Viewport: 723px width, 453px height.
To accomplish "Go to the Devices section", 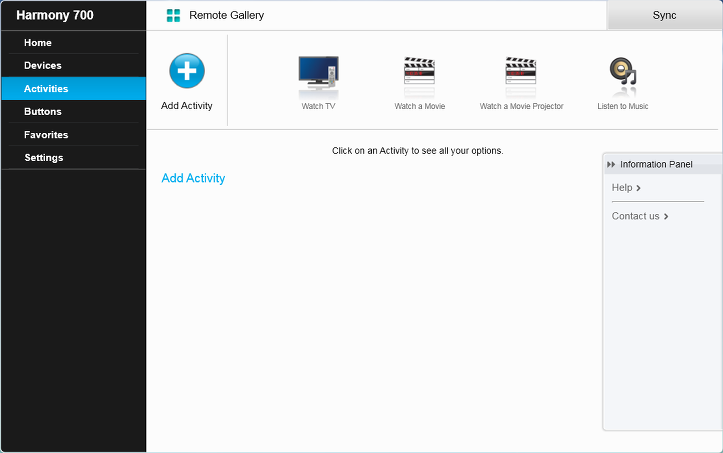I will pyautogui.click(x=43, y=66).
